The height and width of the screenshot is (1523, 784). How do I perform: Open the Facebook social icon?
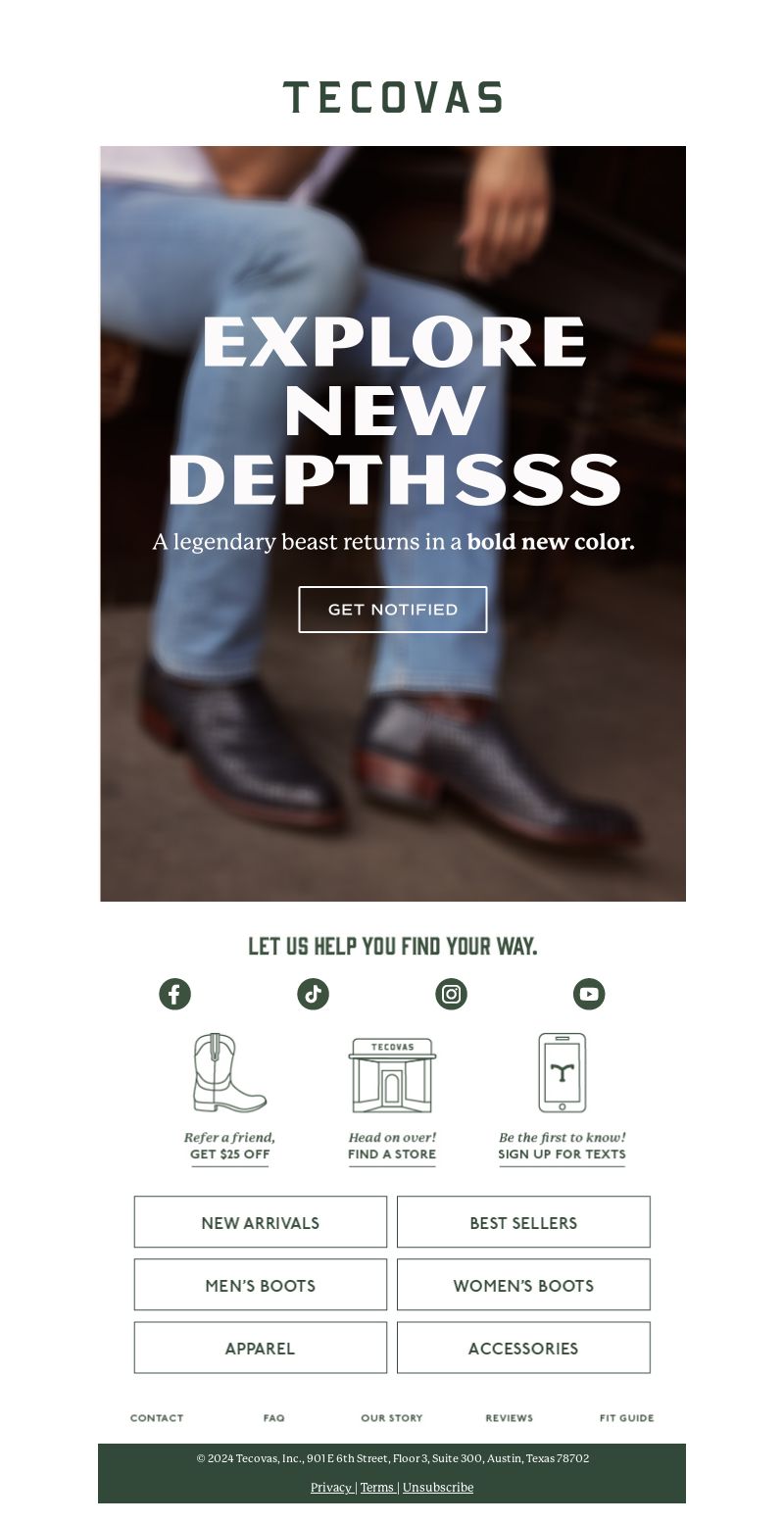(x=174, y=994)
